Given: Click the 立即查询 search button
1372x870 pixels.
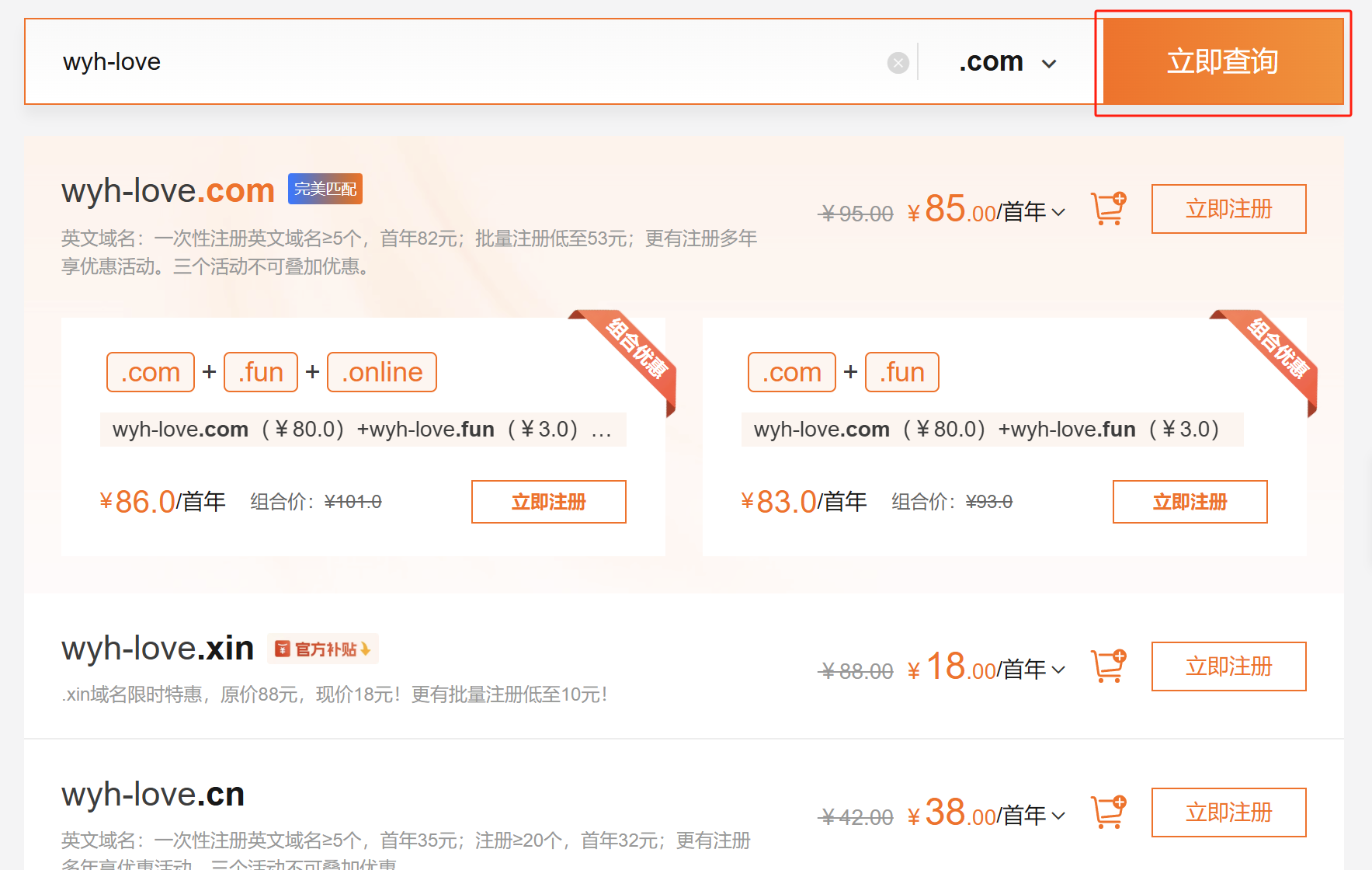Looking at the screenshot, I should [x=1222, y=62].
